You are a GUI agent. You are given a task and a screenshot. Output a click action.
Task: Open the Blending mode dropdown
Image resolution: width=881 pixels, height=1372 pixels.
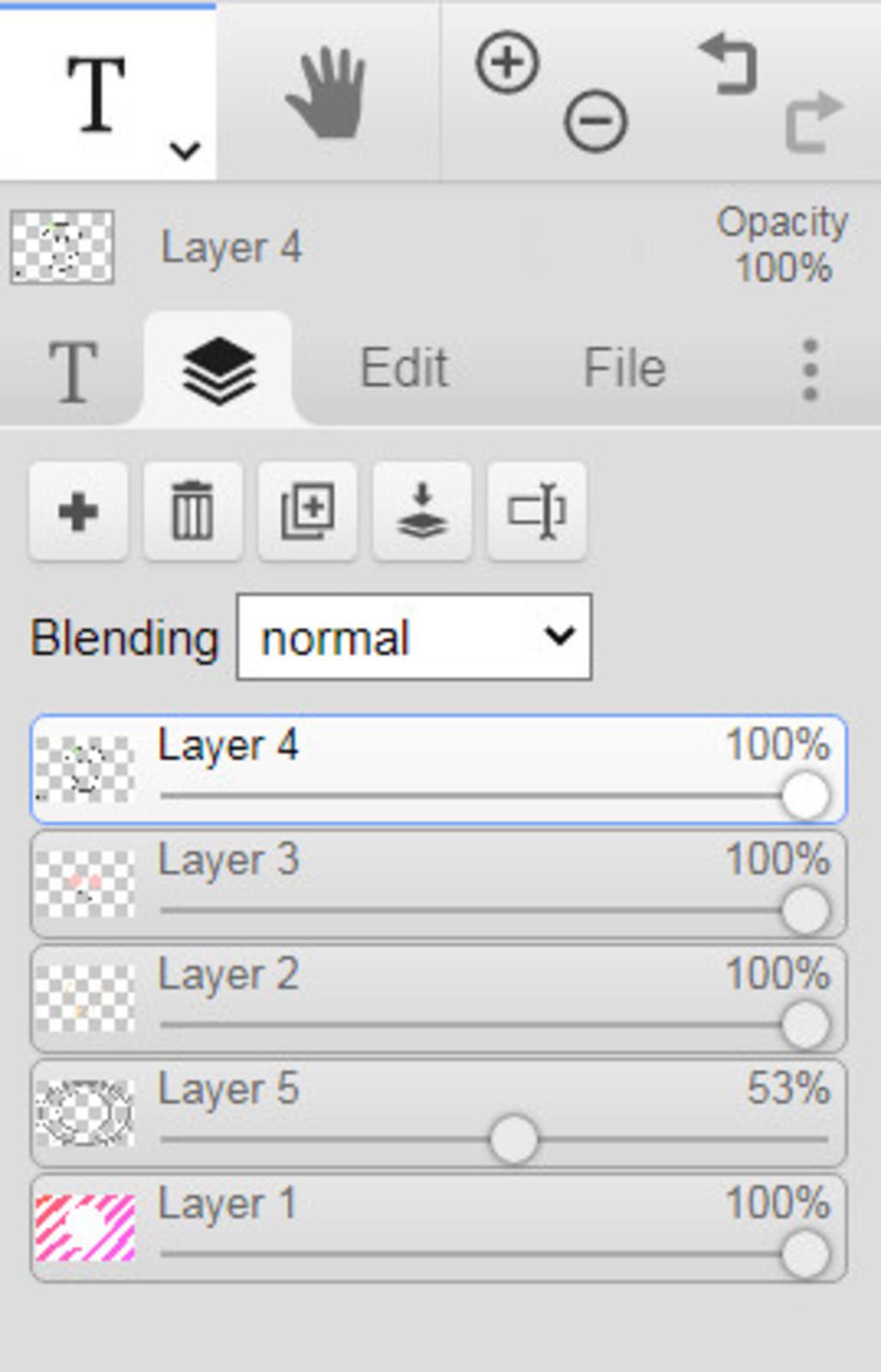pos(414,637)
